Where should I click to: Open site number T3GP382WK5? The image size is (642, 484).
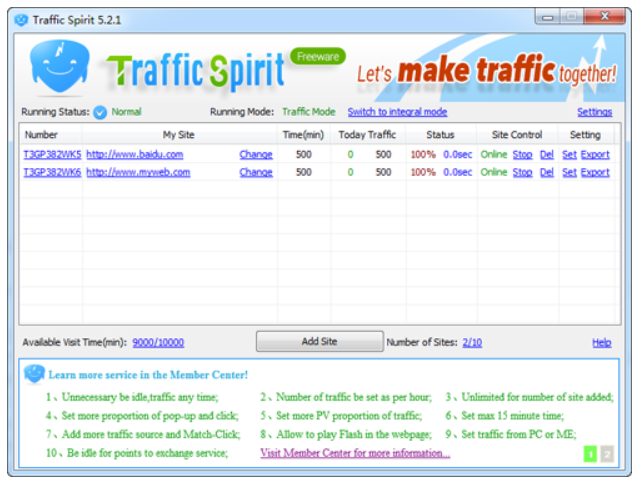(52, 154)
